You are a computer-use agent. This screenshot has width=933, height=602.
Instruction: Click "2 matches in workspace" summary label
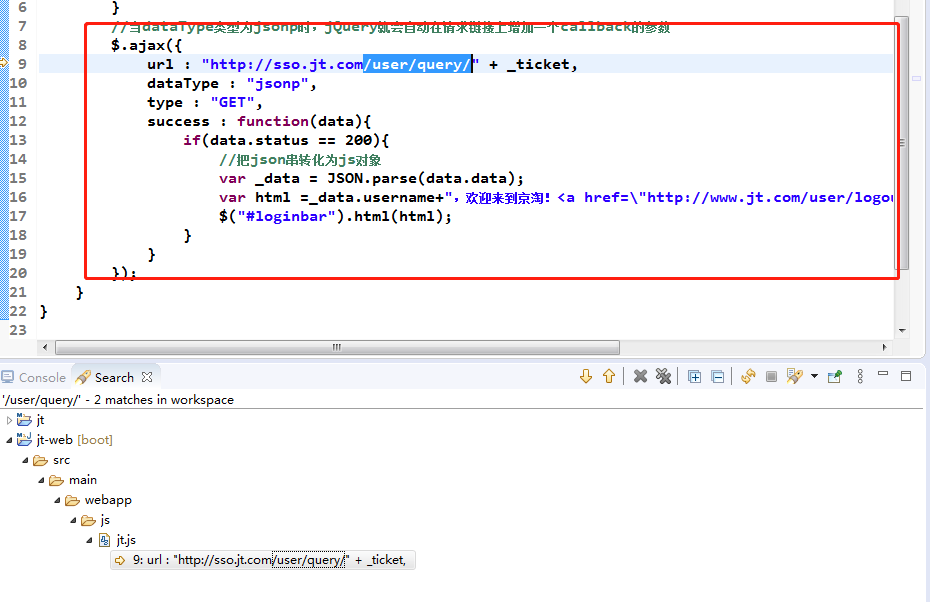164,400
